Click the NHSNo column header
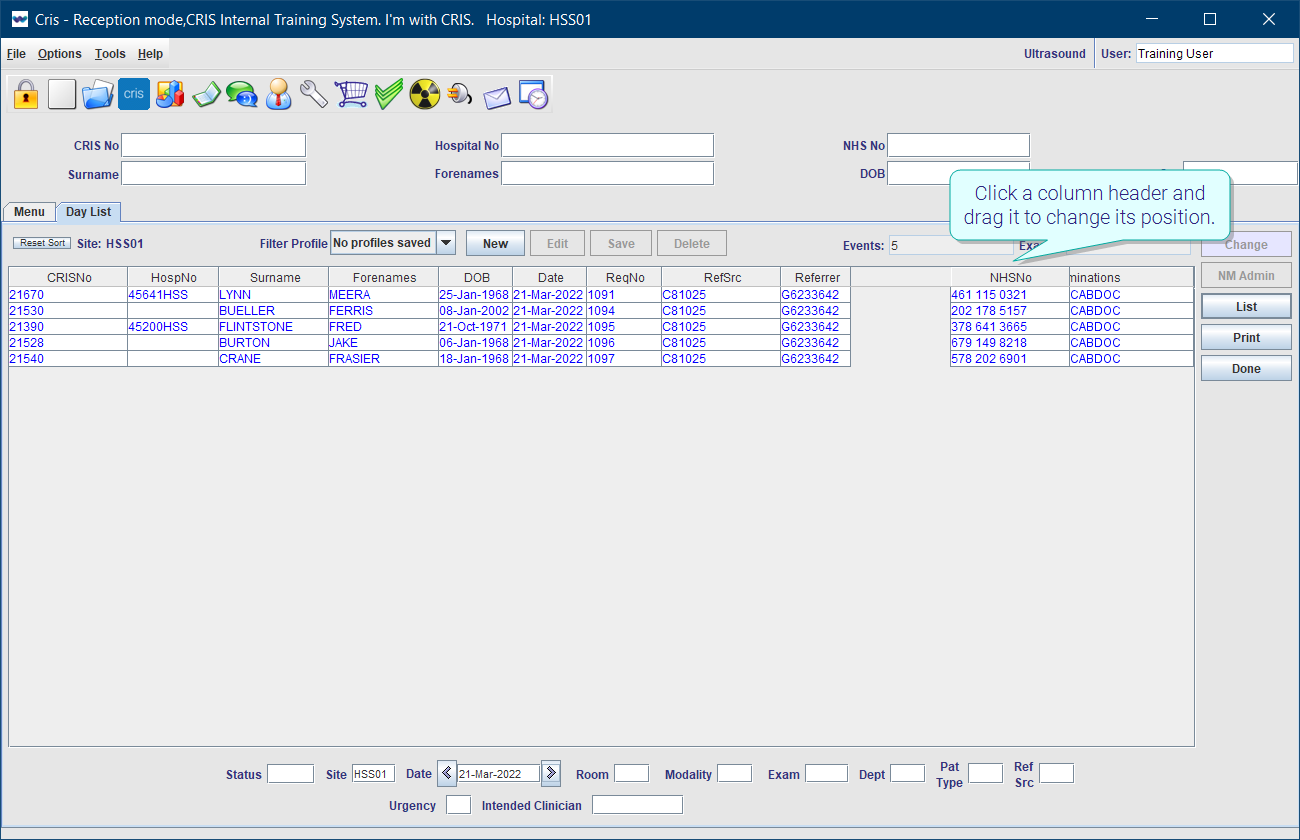 pyautogui.click(x=1010, y=278)
